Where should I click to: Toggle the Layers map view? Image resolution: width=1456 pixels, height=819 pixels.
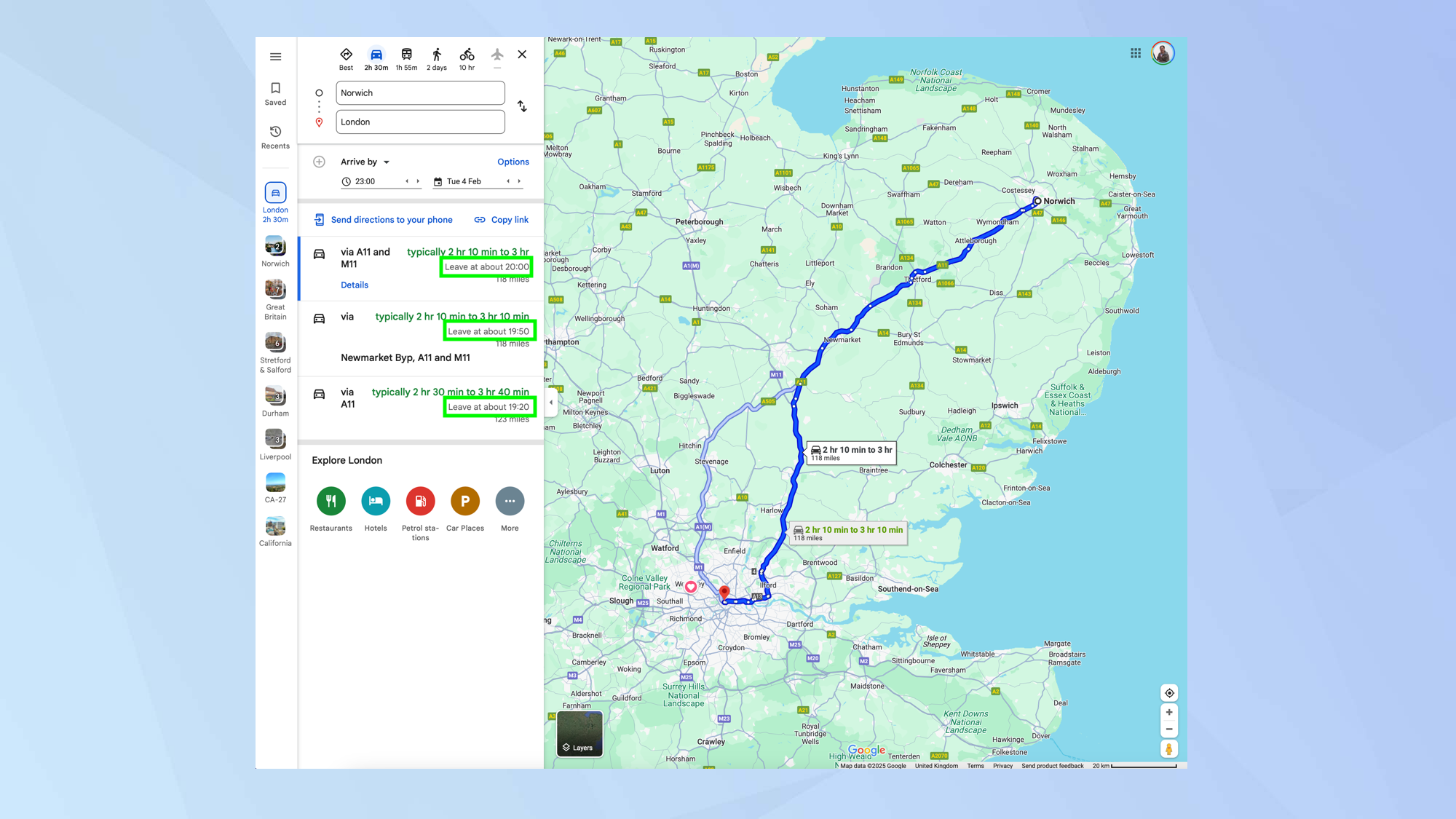tap(579, 734)
